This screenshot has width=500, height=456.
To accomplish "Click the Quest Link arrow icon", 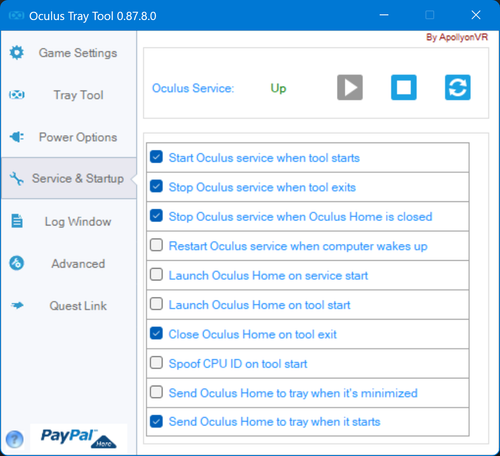I will tap(17, 305).
